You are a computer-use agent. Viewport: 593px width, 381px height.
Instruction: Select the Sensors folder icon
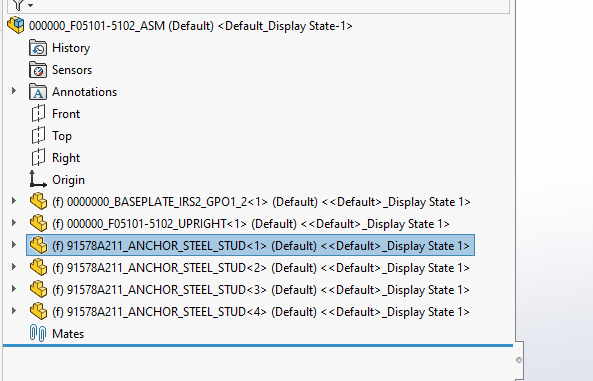click(38, 70)
